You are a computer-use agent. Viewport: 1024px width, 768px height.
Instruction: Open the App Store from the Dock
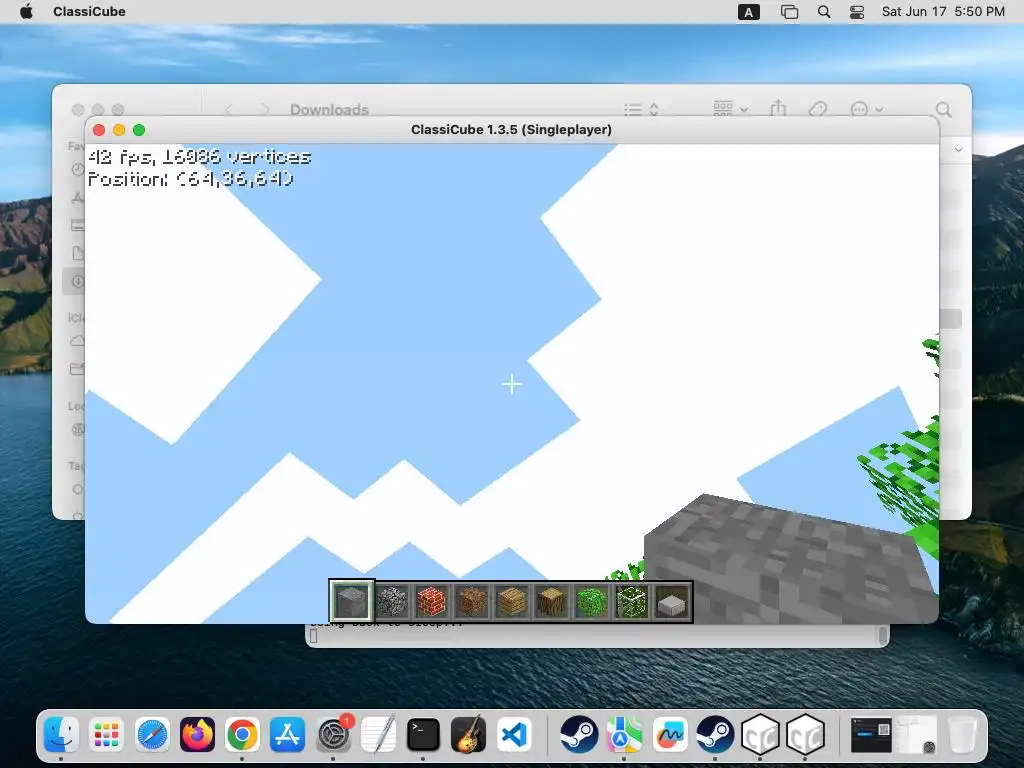[x=287, y=735]
